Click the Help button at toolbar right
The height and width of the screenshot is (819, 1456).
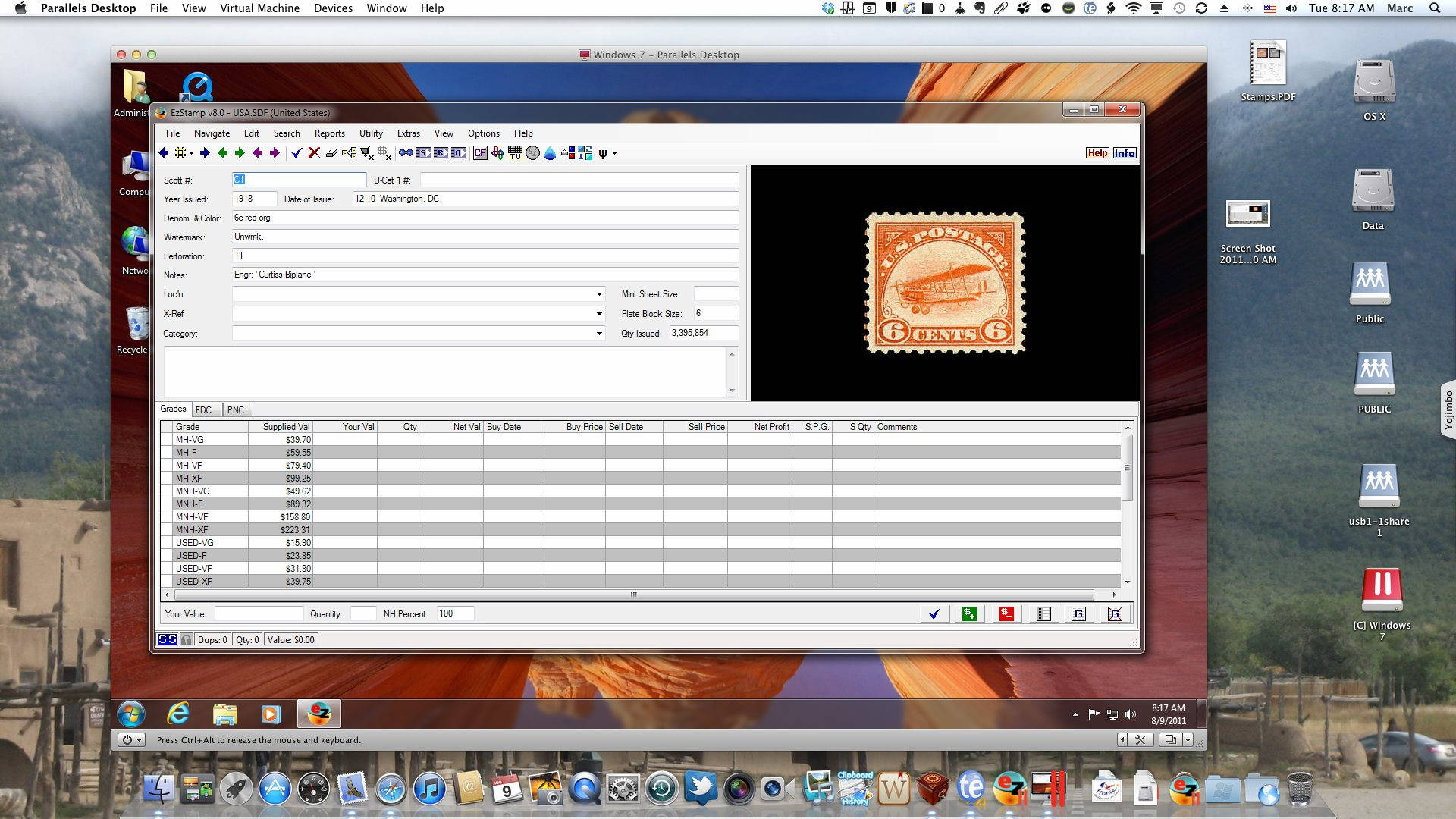coord(1097,153)
